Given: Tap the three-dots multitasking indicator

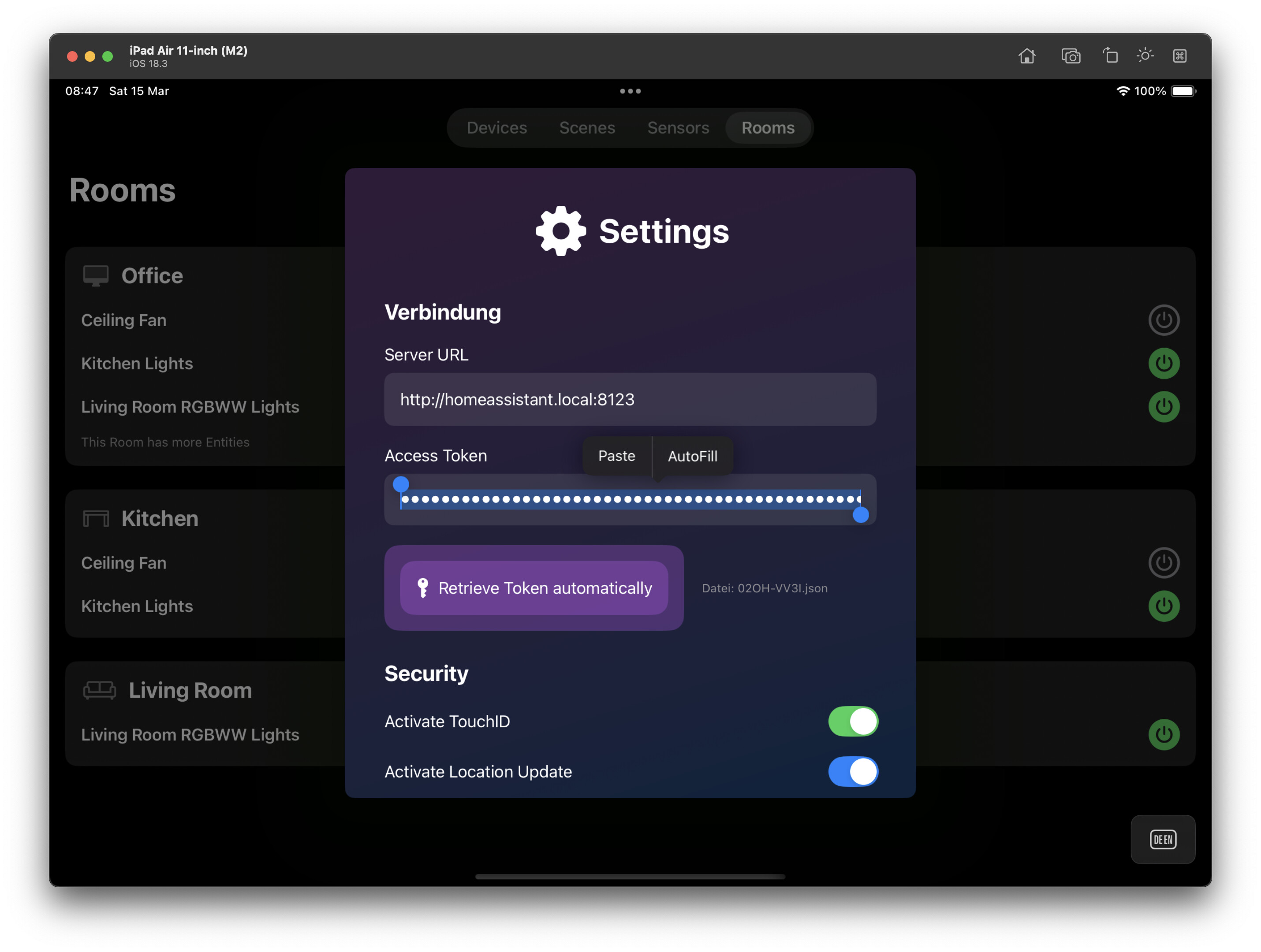Looking at the screenshot, I should point(630,91).
